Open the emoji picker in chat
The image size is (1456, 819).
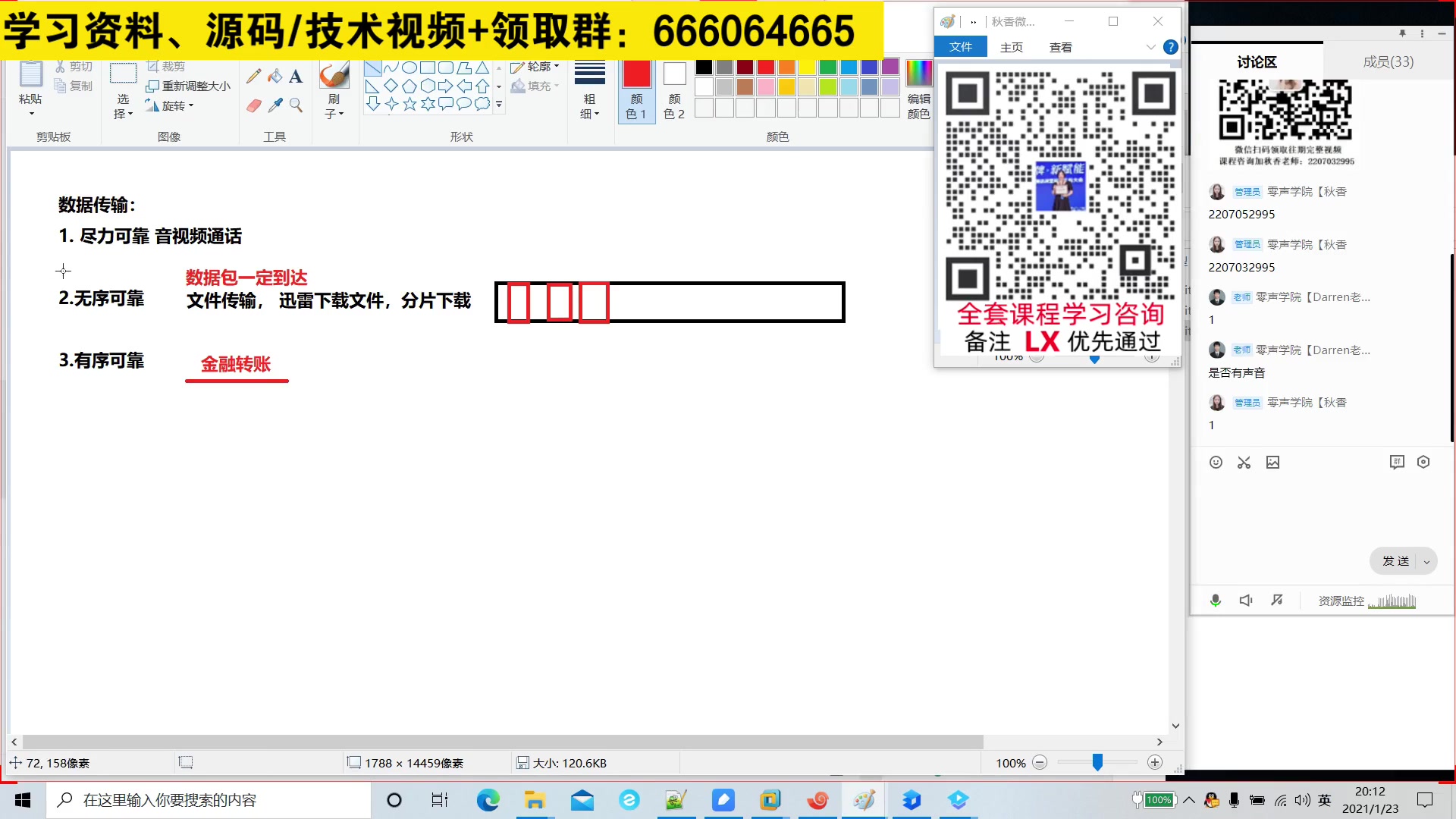point(1216,463)
